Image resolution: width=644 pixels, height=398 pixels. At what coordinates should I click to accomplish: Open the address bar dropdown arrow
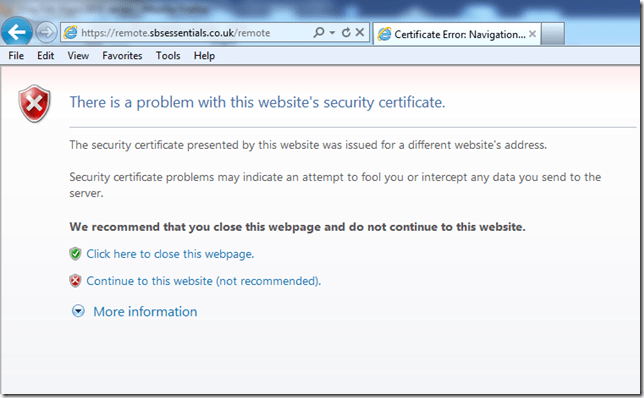[332, 32]
